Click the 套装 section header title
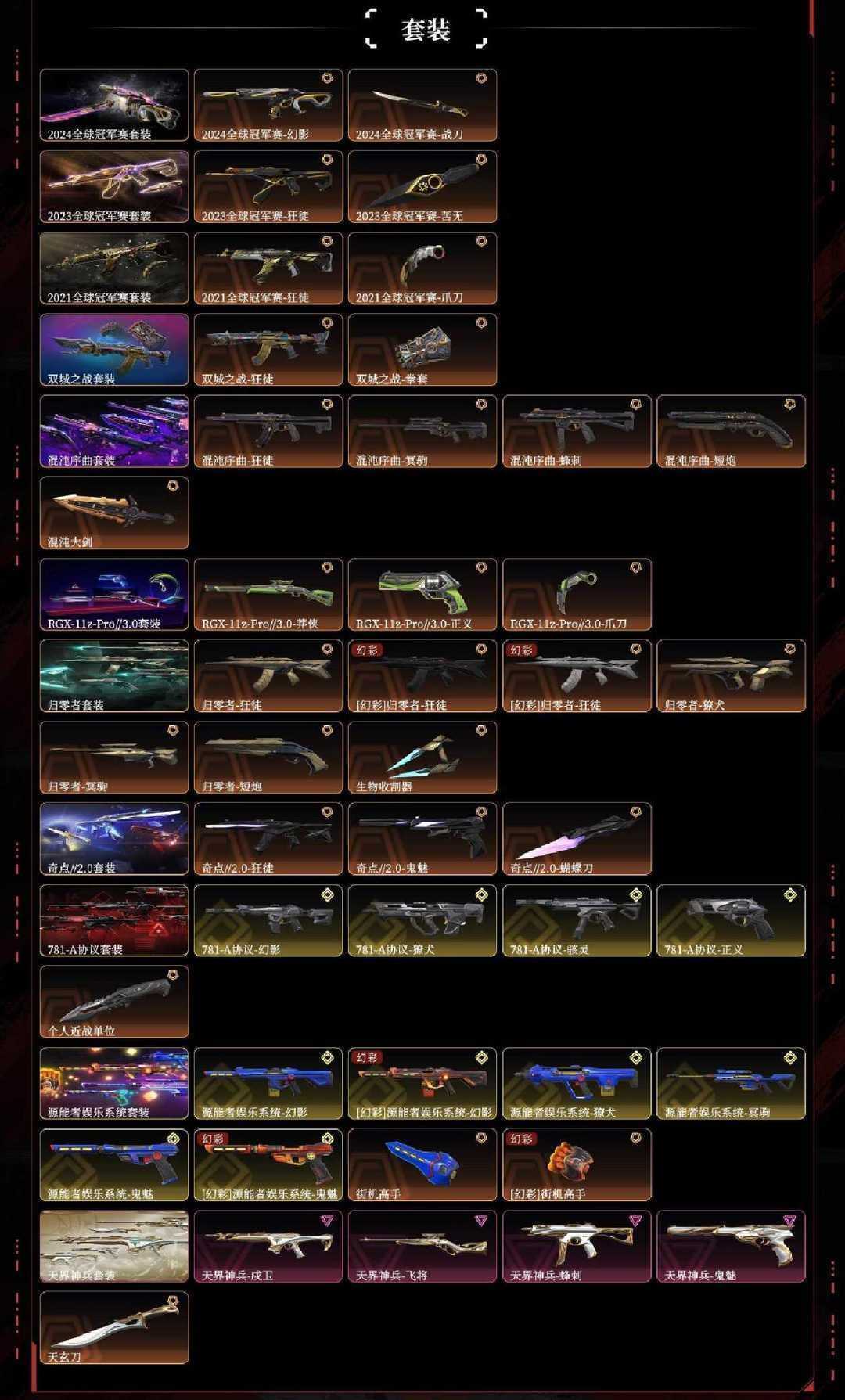The height and width of the screenshot is (1400, 845). tap(426, 30)
